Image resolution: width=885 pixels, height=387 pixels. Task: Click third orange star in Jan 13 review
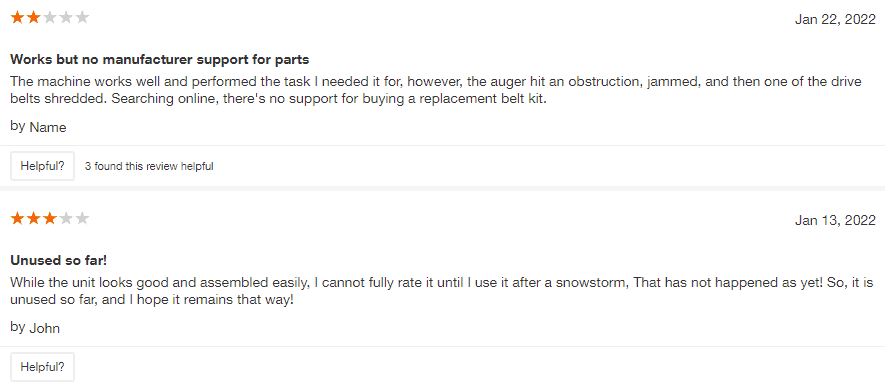[x=50, y=218]
